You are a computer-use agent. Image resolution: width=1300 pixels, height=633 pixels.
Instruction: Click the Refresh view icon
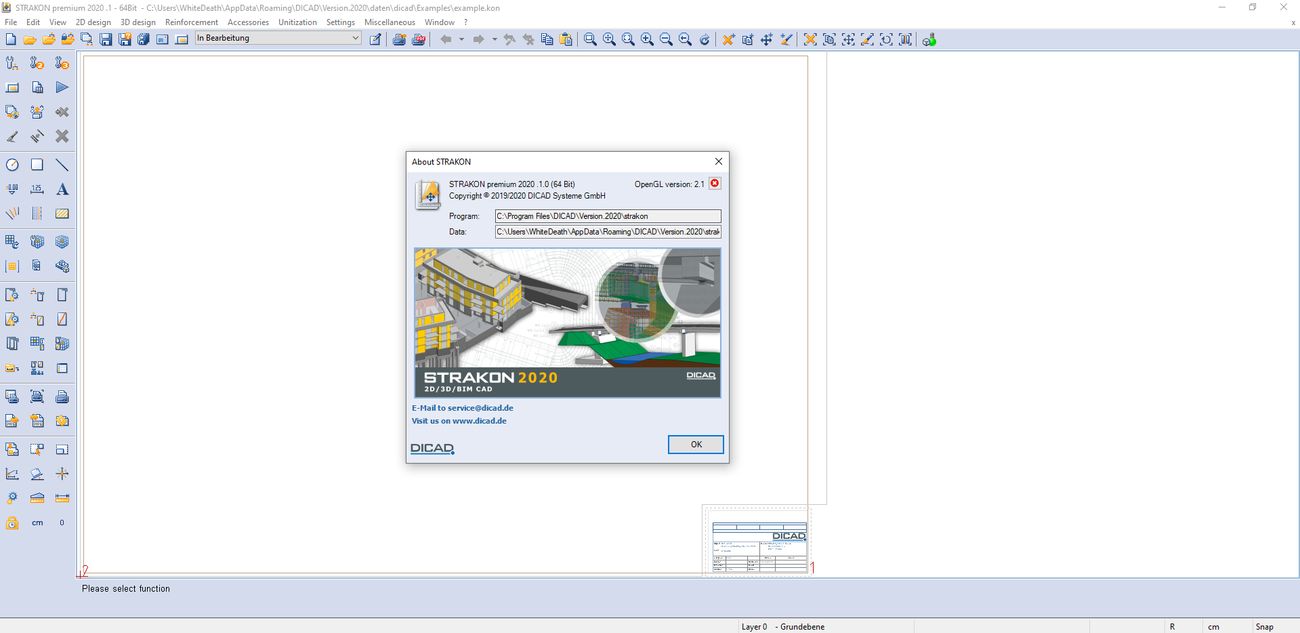[x=704, y=39]
